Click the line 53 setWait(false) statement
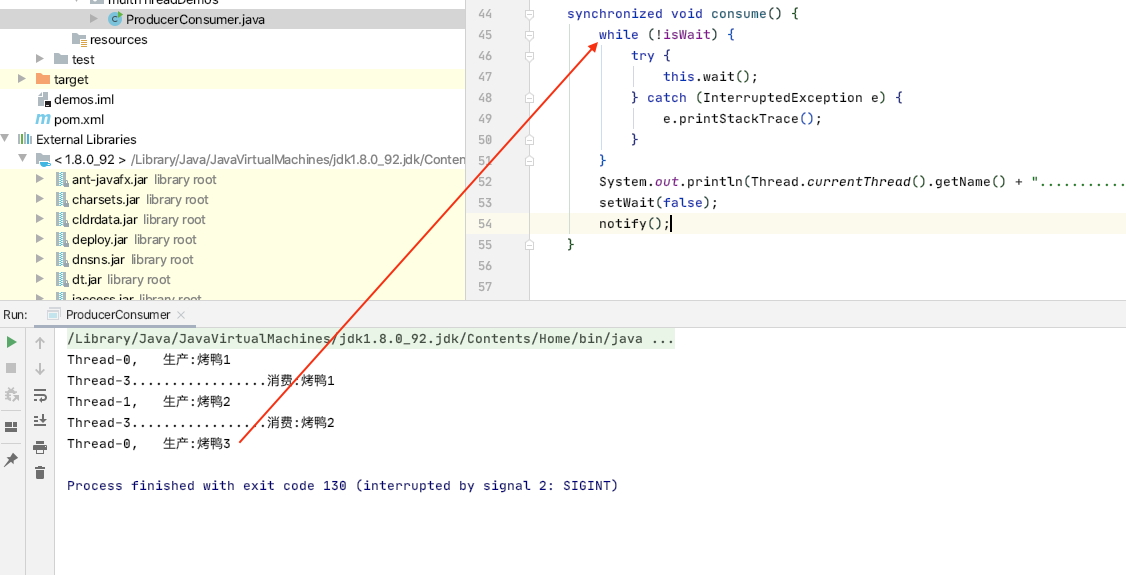Screen dimensions: 1126x575 coord(658,202)
